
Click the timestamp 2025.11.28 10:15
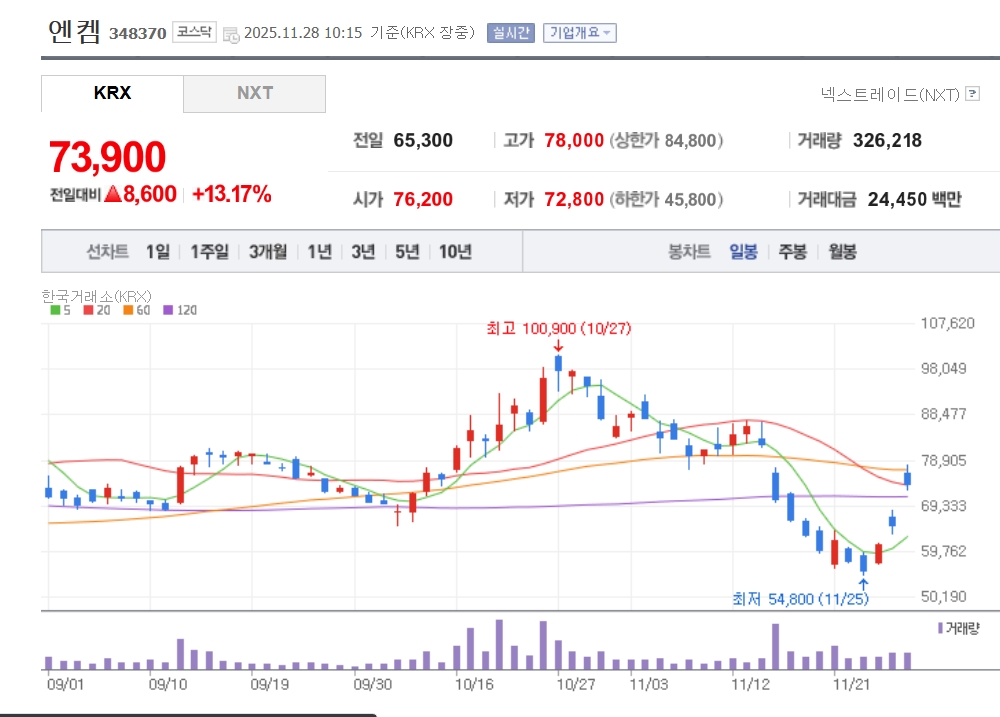pos(303,33)
